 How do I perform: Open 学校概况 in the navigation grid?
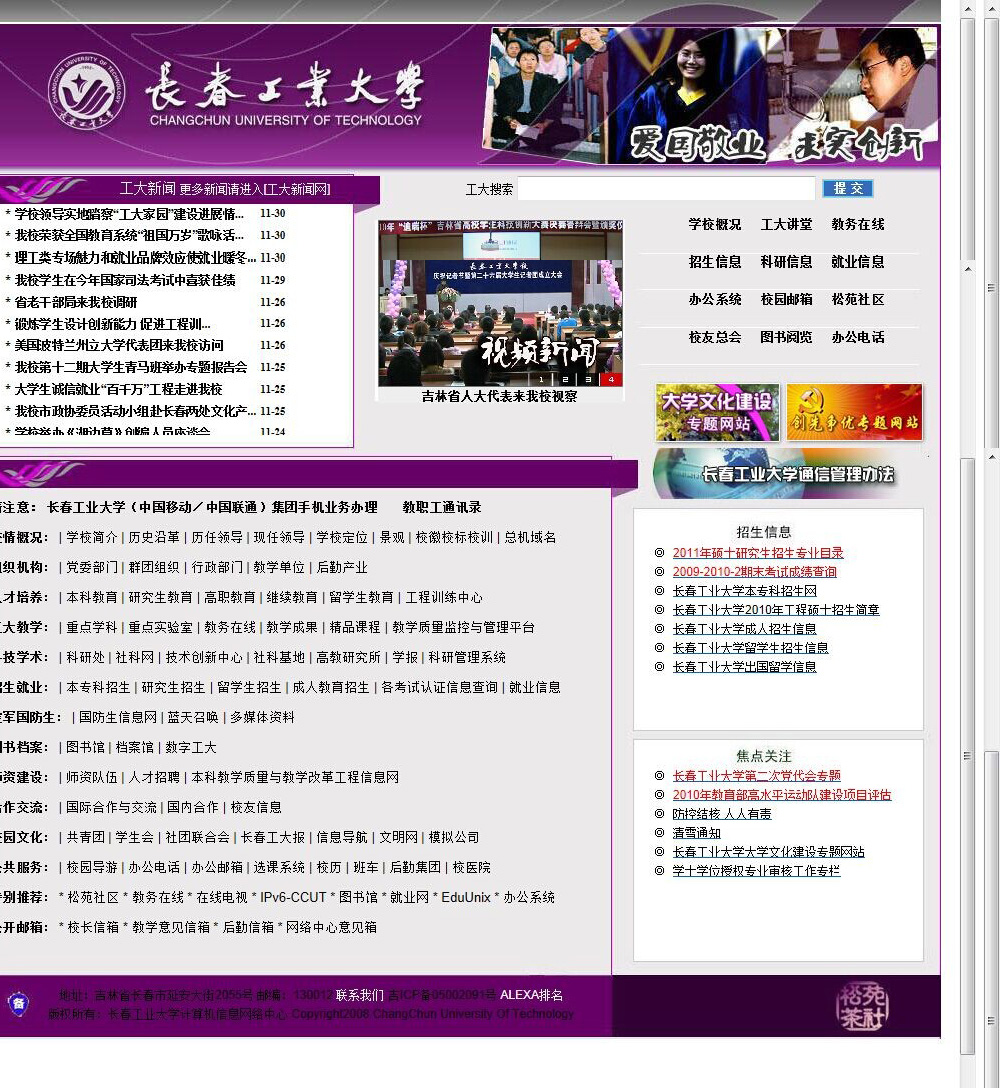pos(715,225)
